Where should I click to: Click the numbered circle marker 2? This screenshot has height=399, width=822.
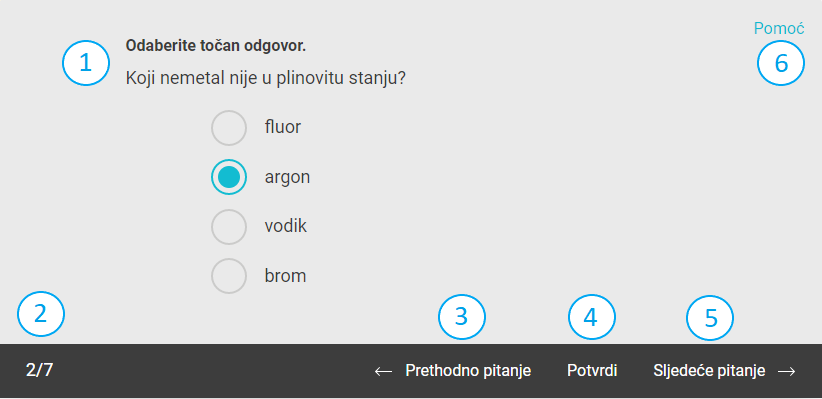(41, 314)
